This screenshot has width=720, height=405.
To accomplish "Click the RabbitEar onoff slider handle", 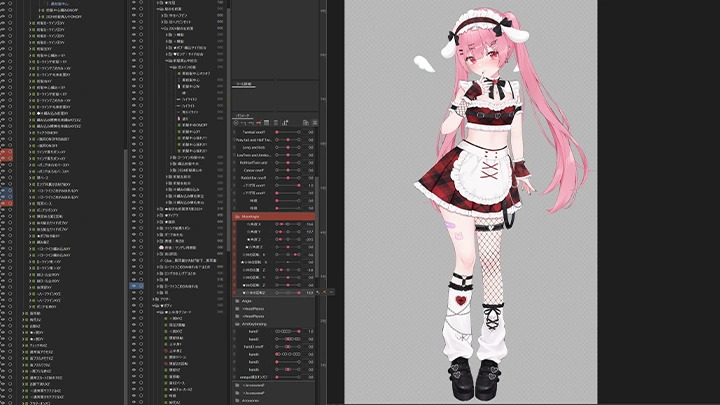I will (x=288, y=178).
